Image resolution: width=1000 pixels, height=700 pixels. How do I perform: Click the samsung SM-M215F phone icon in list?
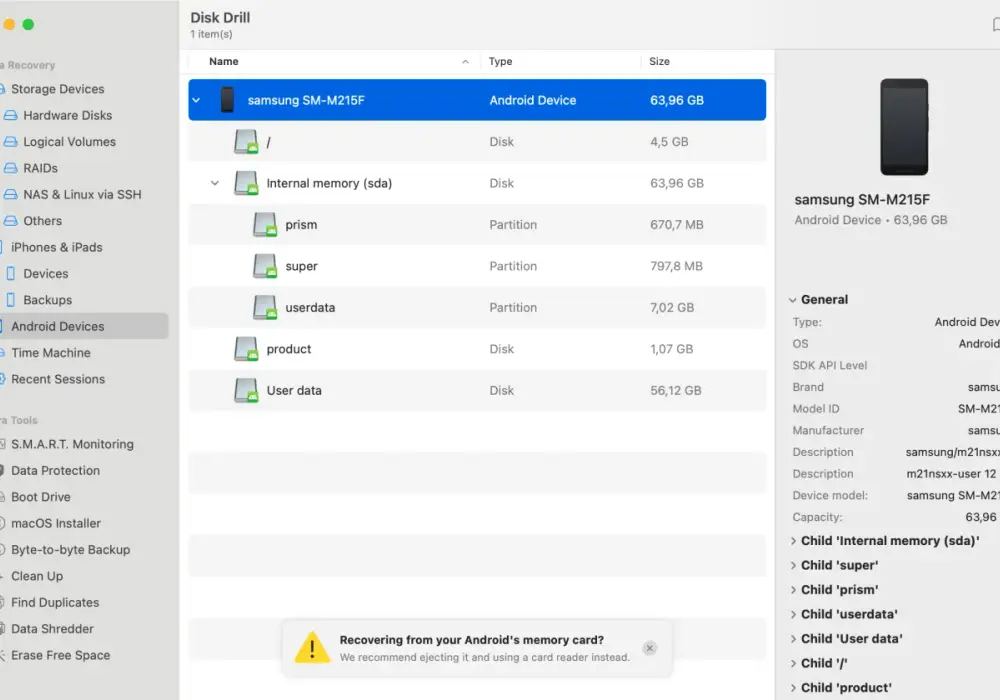tap(227, 100)
